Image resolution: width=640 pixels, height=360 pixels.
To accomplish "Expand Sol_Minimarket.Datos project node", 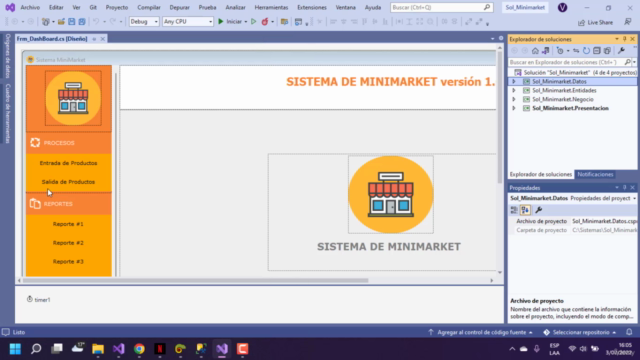I will tap(514, 82).
